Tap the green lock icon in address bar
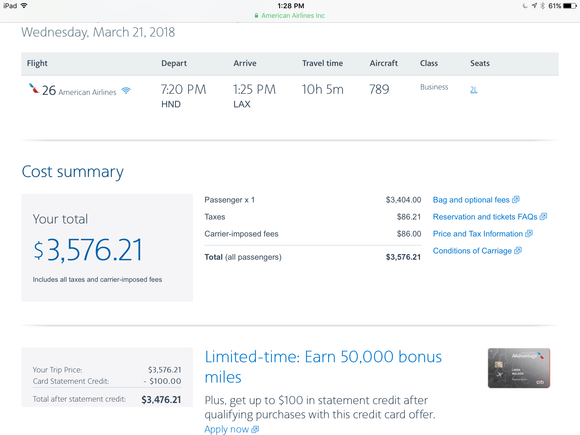 tap(256, 16)
